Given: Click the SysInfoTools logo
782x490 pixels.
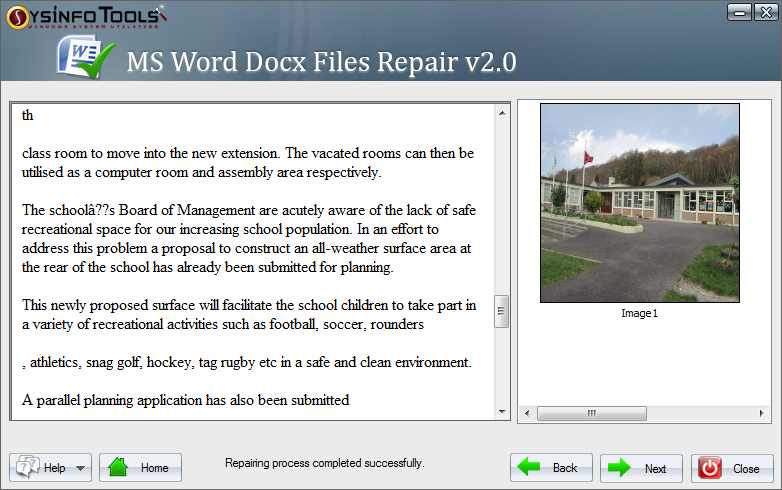Looking at the screenshot, I should pyautogui.click(x=86, y=17).
